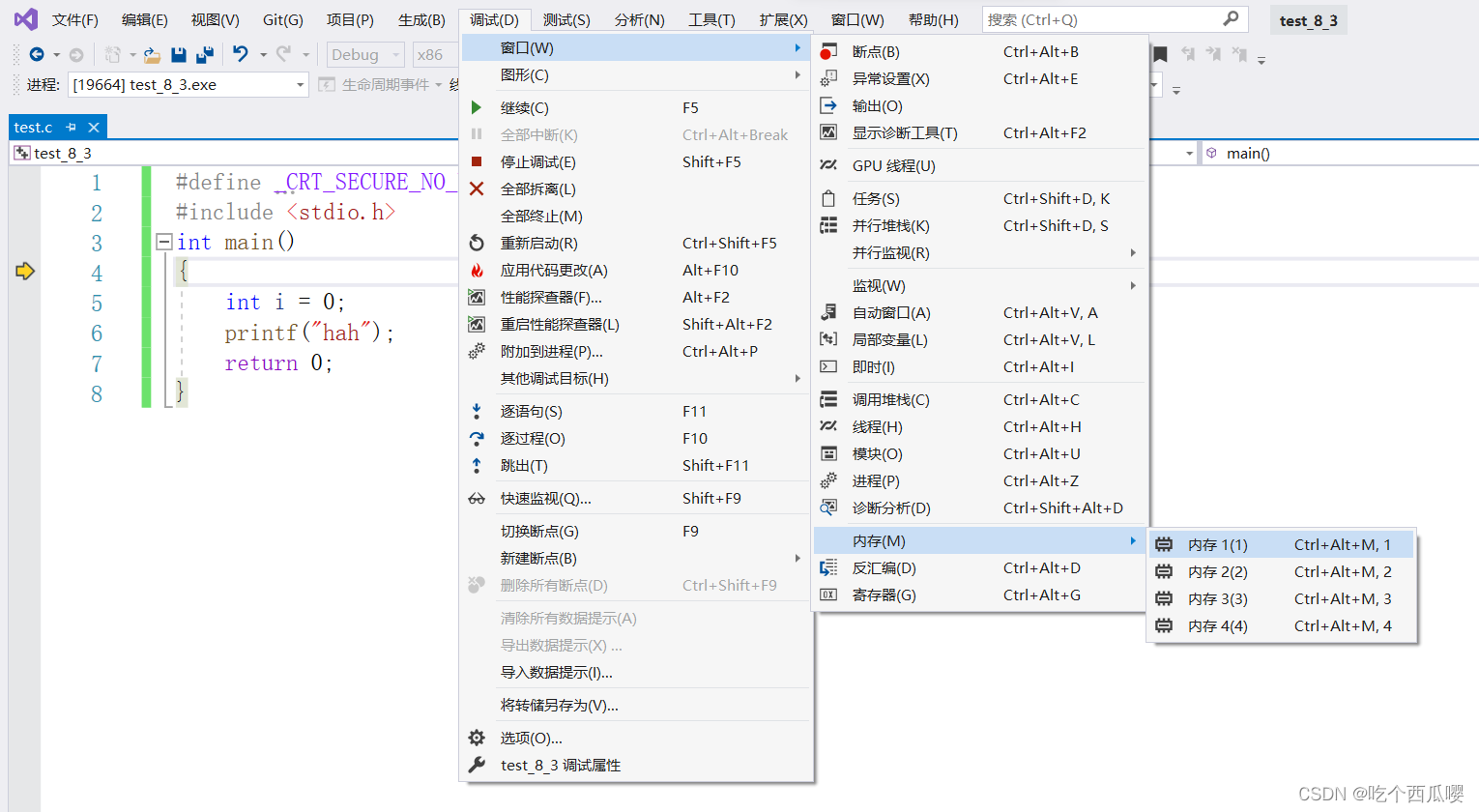Click the Navigate Backward arrow icon
Screen dimensions: 1479x812
point(36,54)
